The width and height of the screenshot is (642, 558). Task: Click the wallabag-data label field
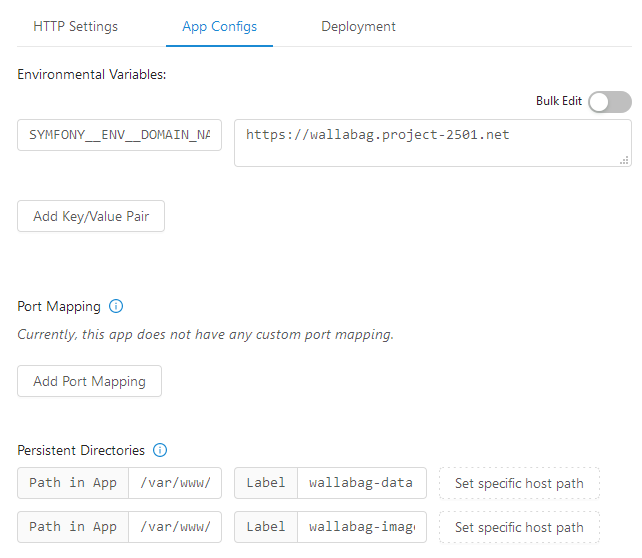tap(360, 483)
